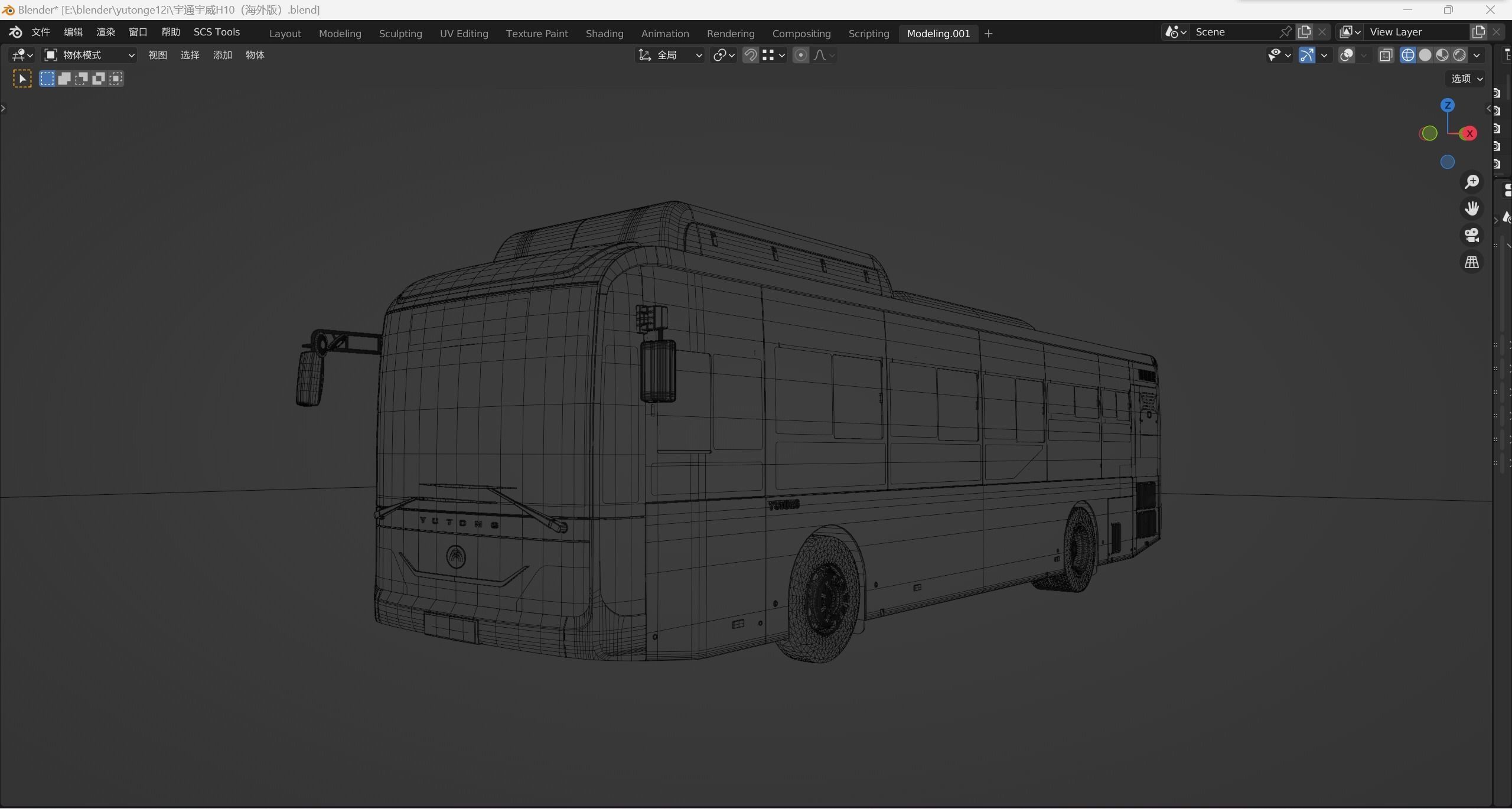Toggle X-ray display button
1512x809 pixels.
[1386, 55]
